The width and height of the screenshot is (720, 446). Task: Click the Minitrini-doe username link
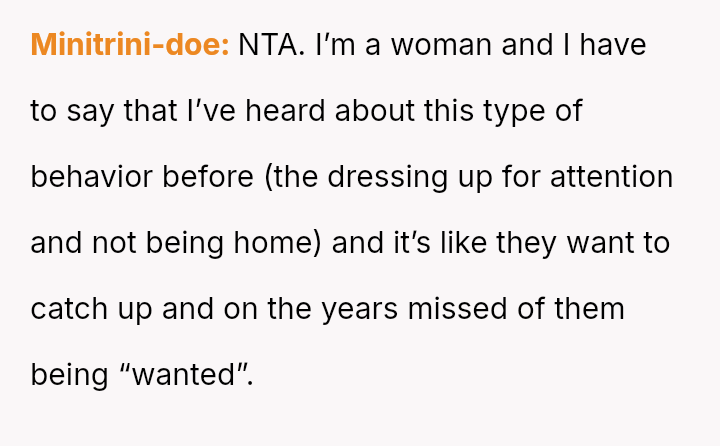coord(130,45)
